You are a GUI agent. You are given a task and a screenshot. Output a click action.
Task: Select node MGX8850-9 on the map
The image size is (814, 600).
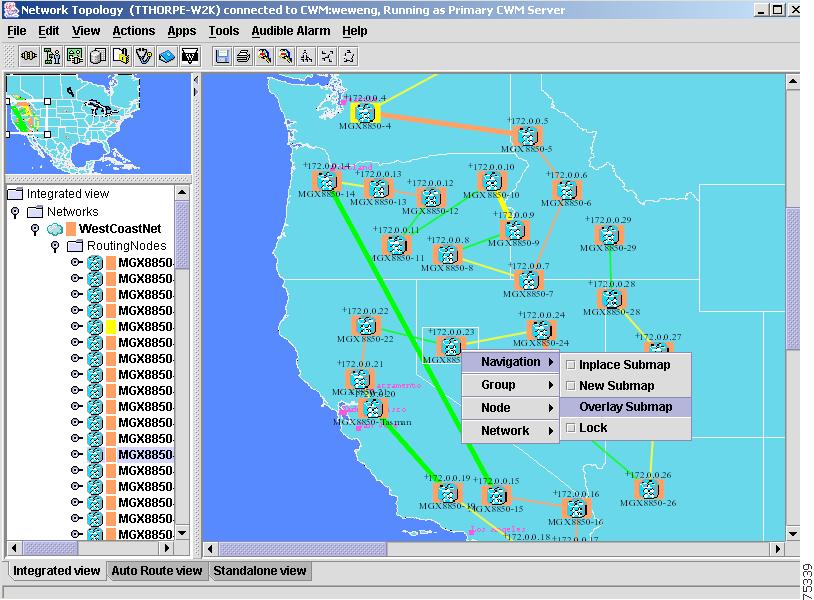(514, 230)
